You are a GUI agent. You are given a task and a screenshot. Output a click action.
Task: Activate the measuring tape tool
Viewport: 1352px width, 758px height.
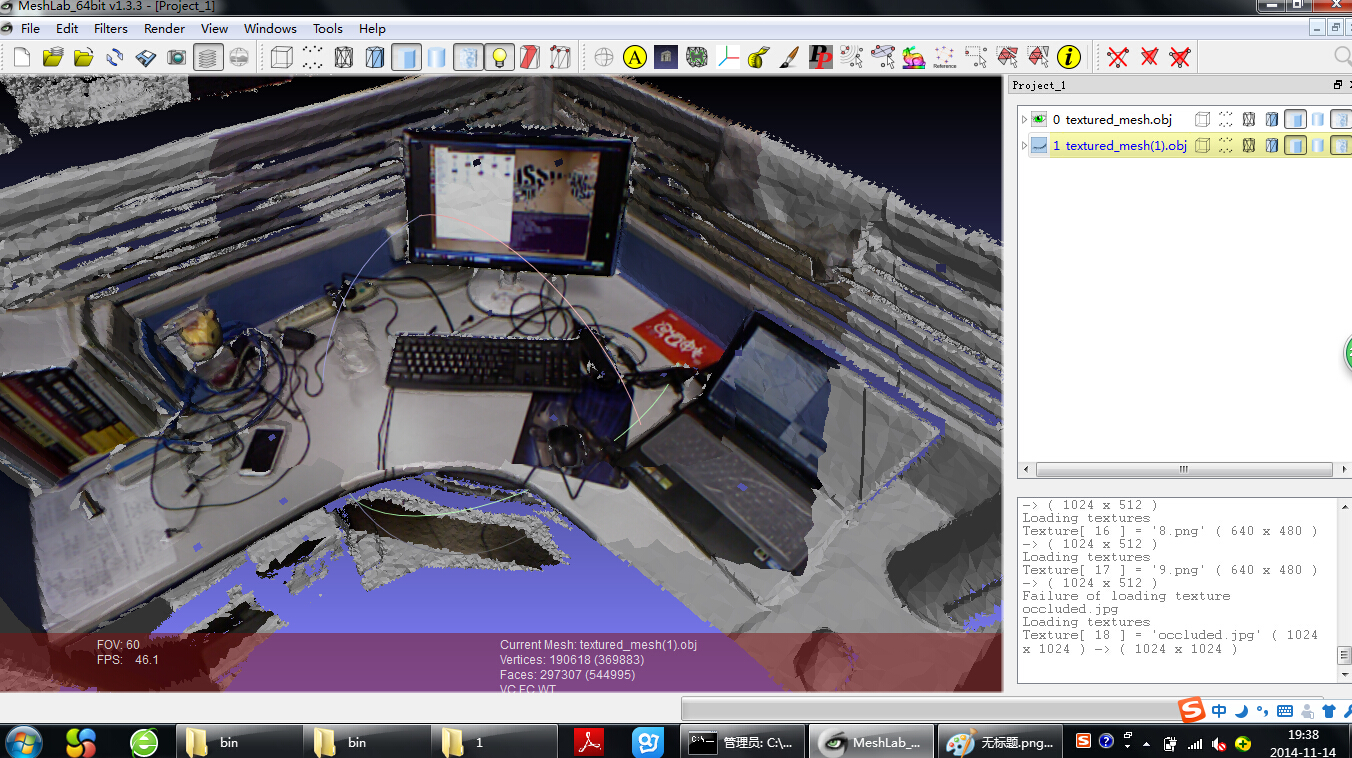point(759,57)
